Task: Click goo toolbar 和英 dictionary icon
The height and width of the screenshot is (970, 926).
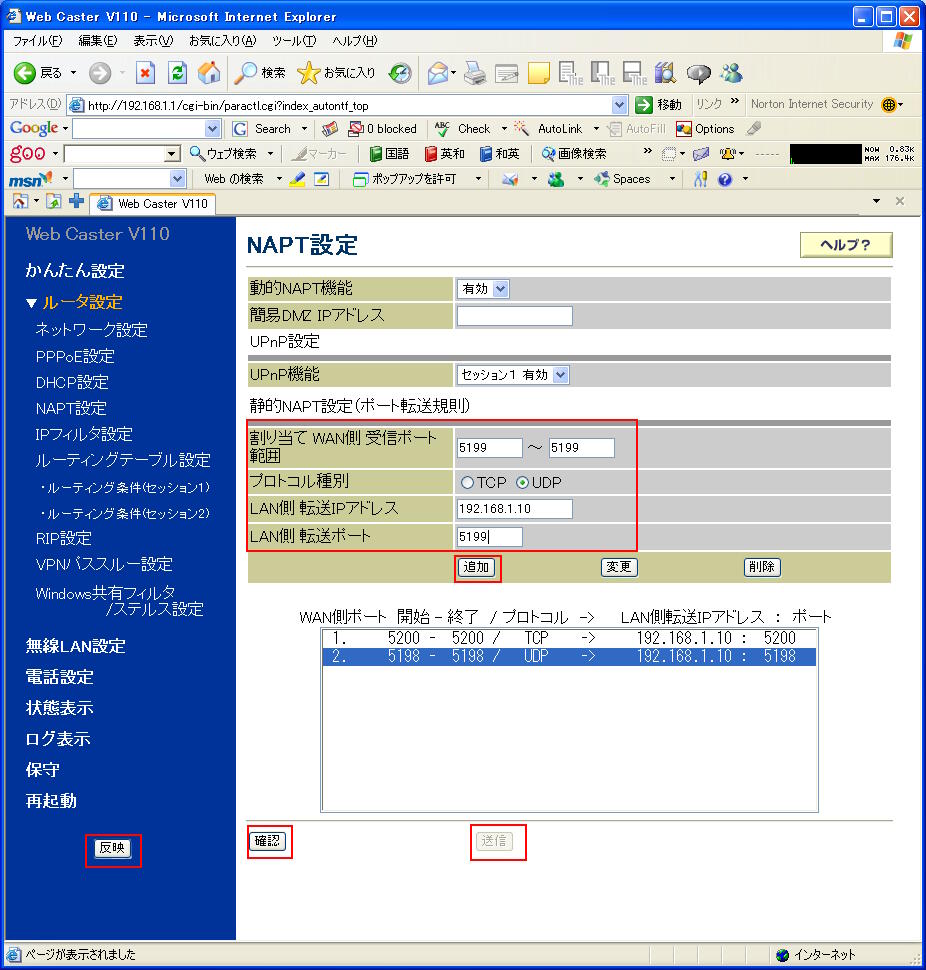Action: point(486,153)
